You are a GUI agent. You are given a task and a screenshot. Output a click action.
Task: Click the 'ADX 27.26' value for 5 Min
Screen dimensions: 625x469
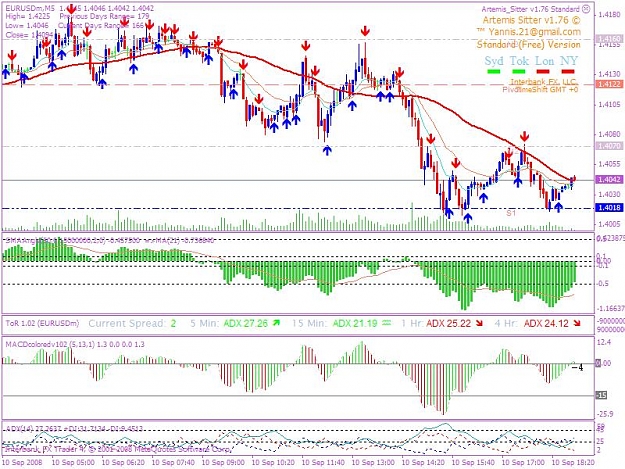[246, 323]
